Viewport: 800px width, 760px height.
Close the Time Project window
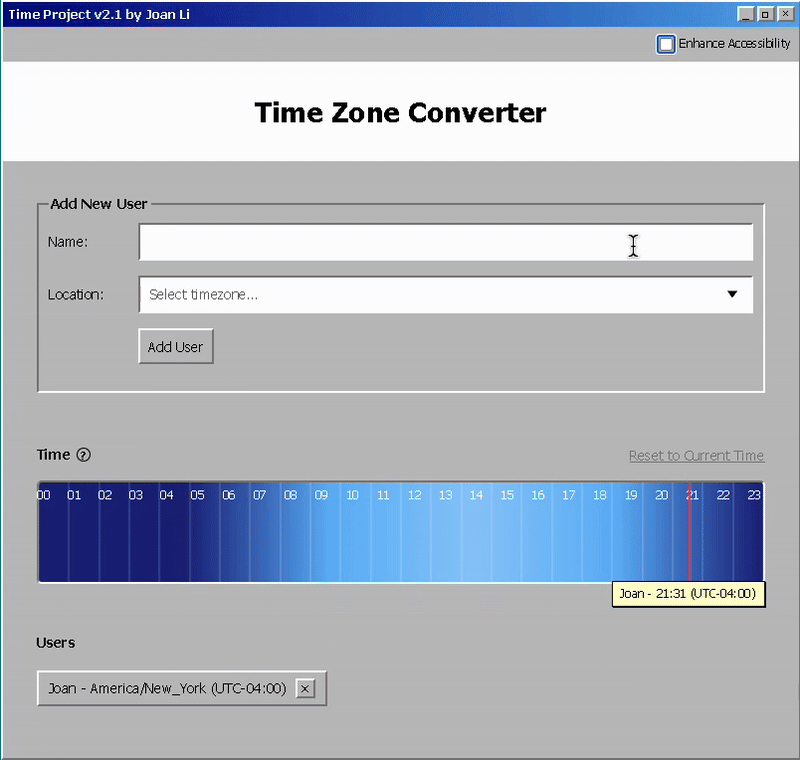pyautogui.click(x=785, y=14)
